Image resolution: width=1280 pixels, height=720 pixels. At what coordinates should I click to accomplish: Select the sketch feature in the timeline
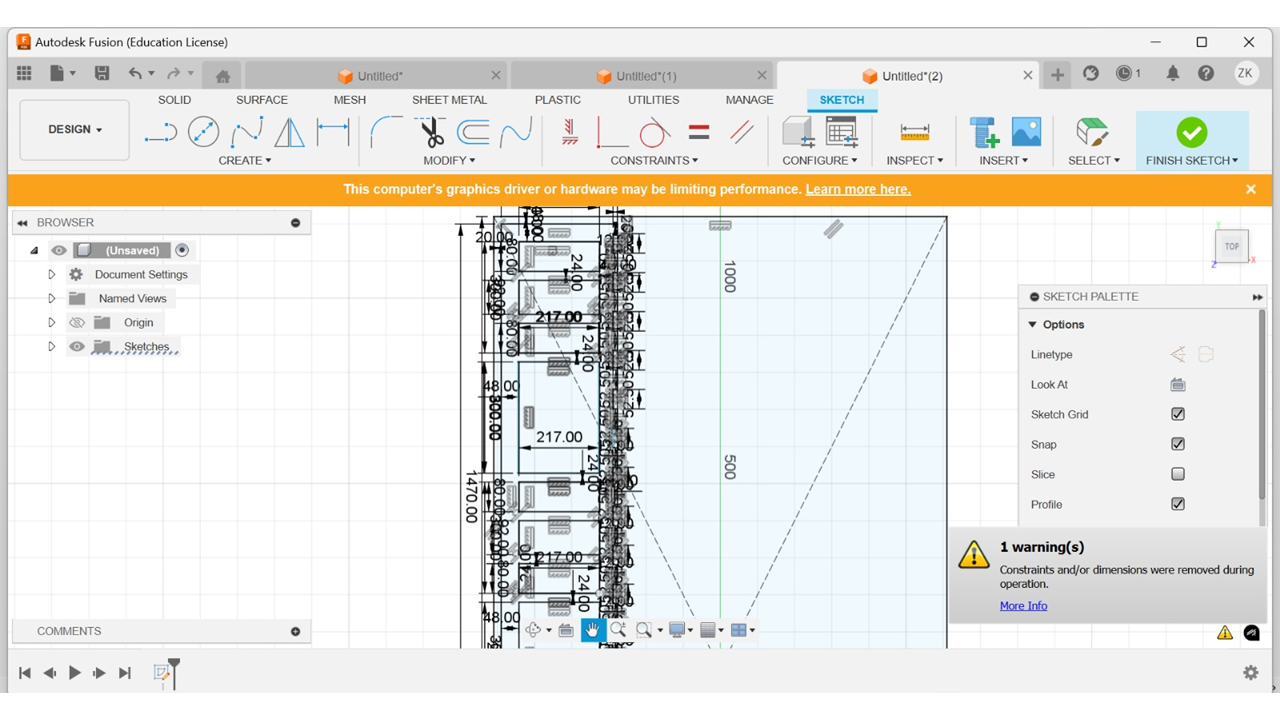coord(161,673)
